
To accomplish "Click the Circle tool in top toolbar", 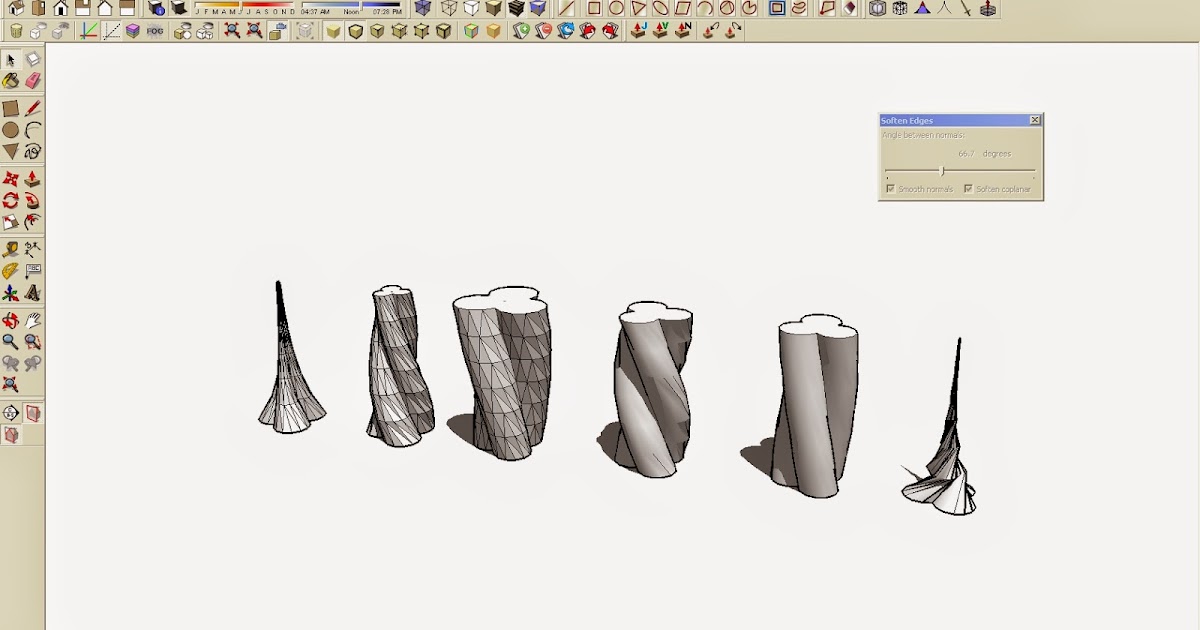I will (x=616, y=8).
